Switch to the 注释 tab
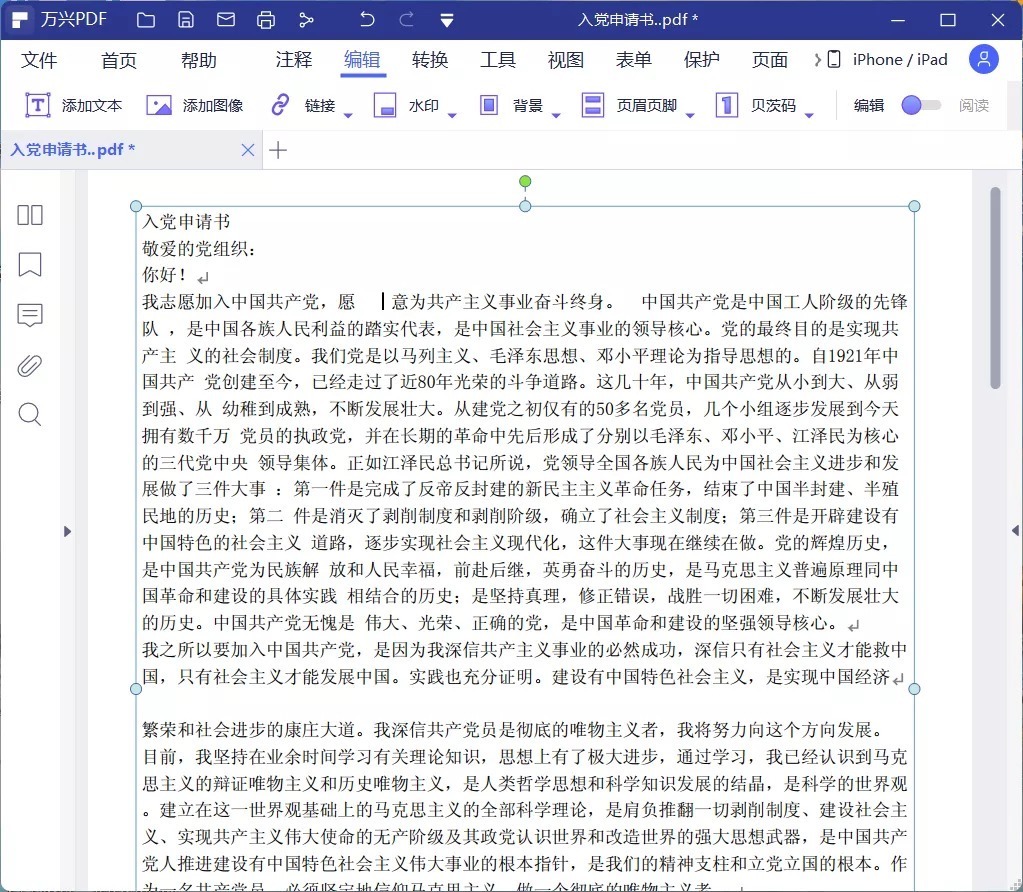 294,60
